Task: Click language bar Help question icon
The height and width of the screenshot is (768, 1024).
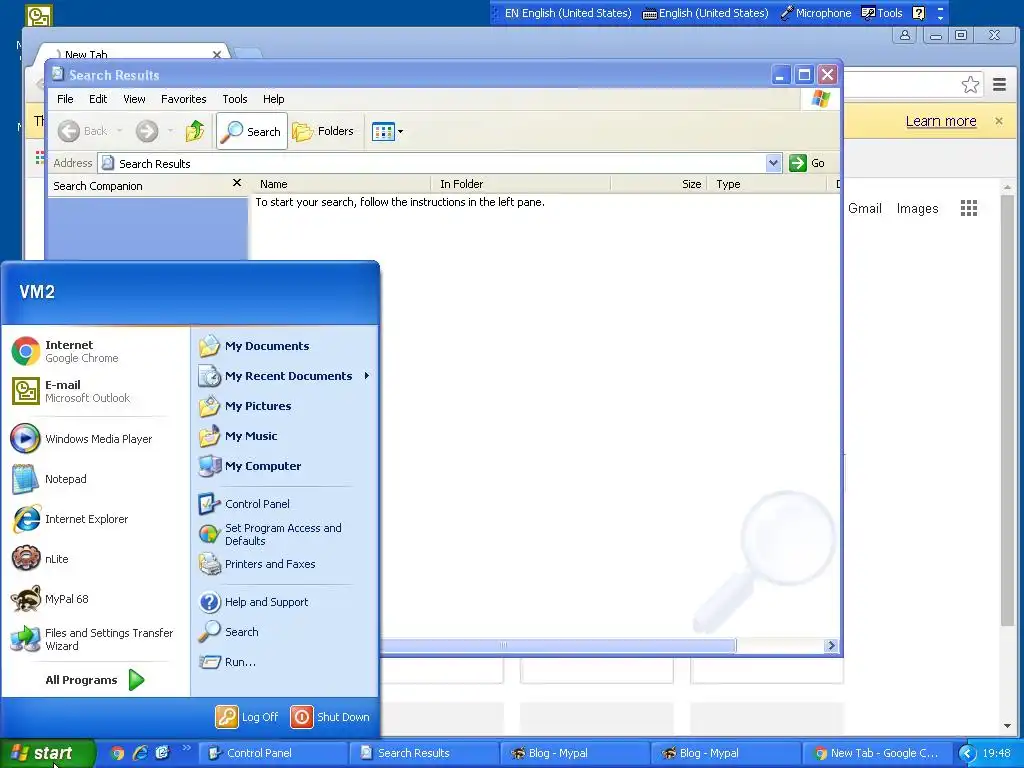Action: click(918, 13)
